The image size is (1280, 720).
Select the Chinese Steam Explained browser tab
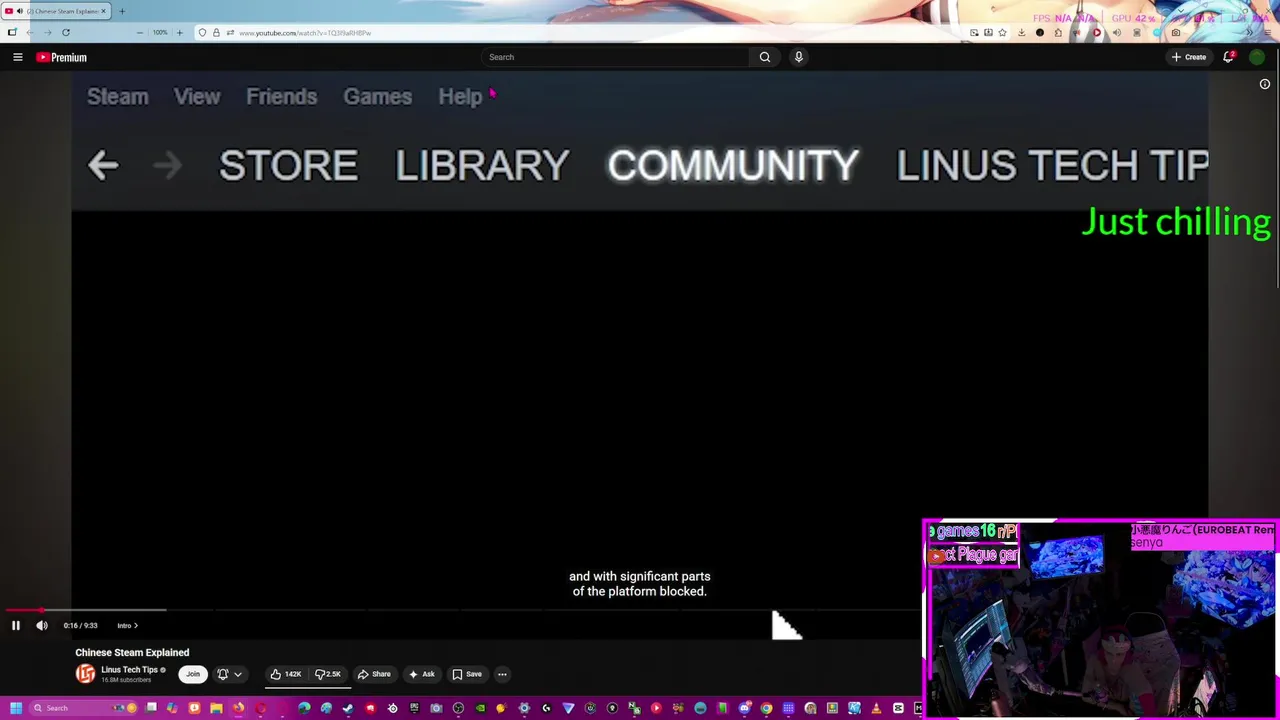pyautogui.click(x=56, y=11)
